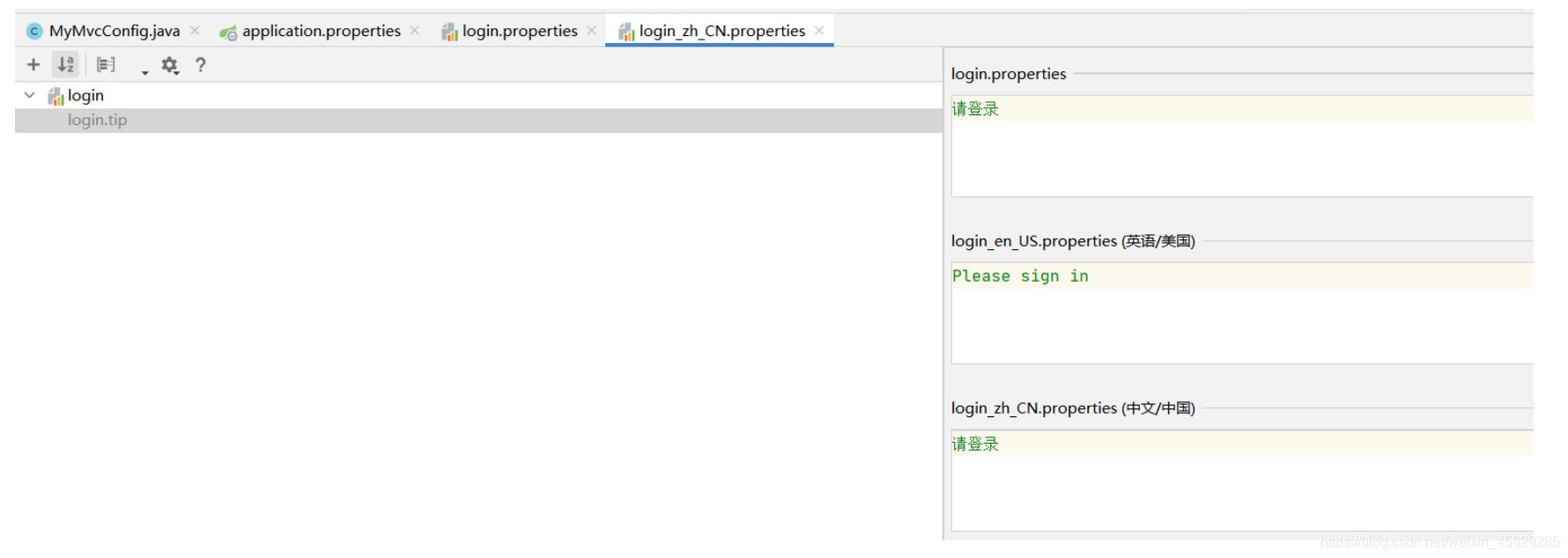Collapse the login resource bundle node

coord(30,95)
